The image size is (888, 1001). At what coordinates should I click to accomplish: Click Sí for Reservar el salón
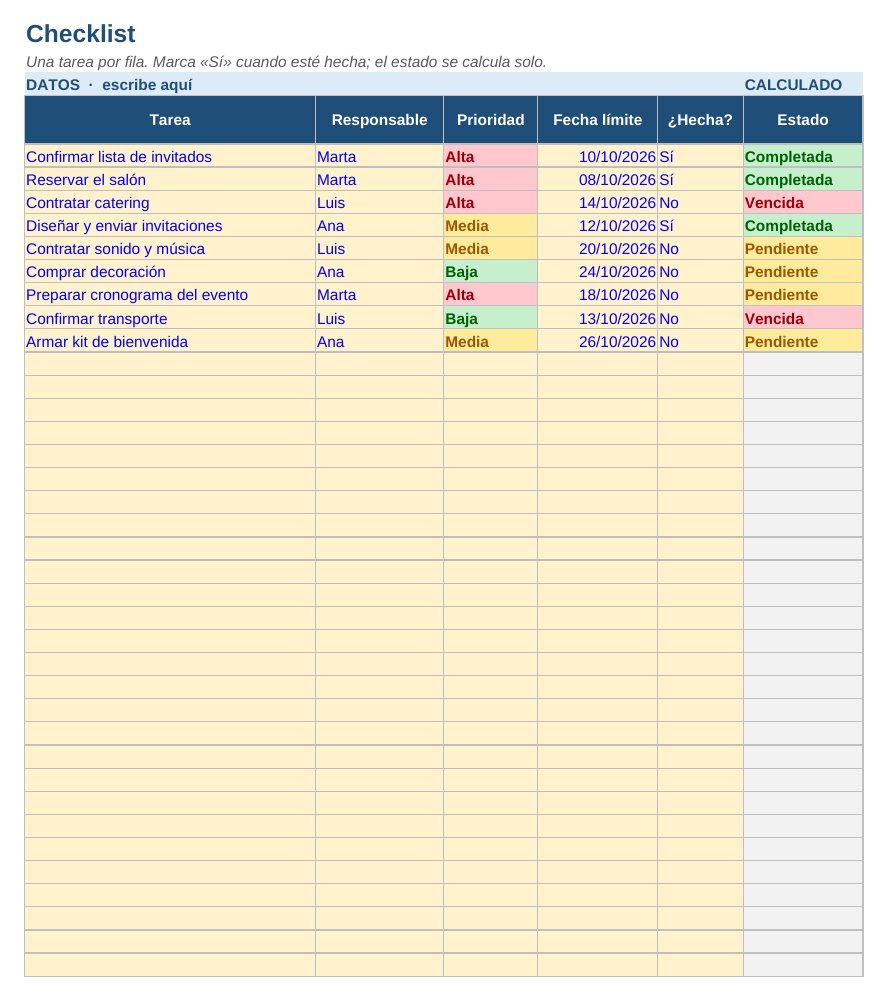click(x=700, y=179)
